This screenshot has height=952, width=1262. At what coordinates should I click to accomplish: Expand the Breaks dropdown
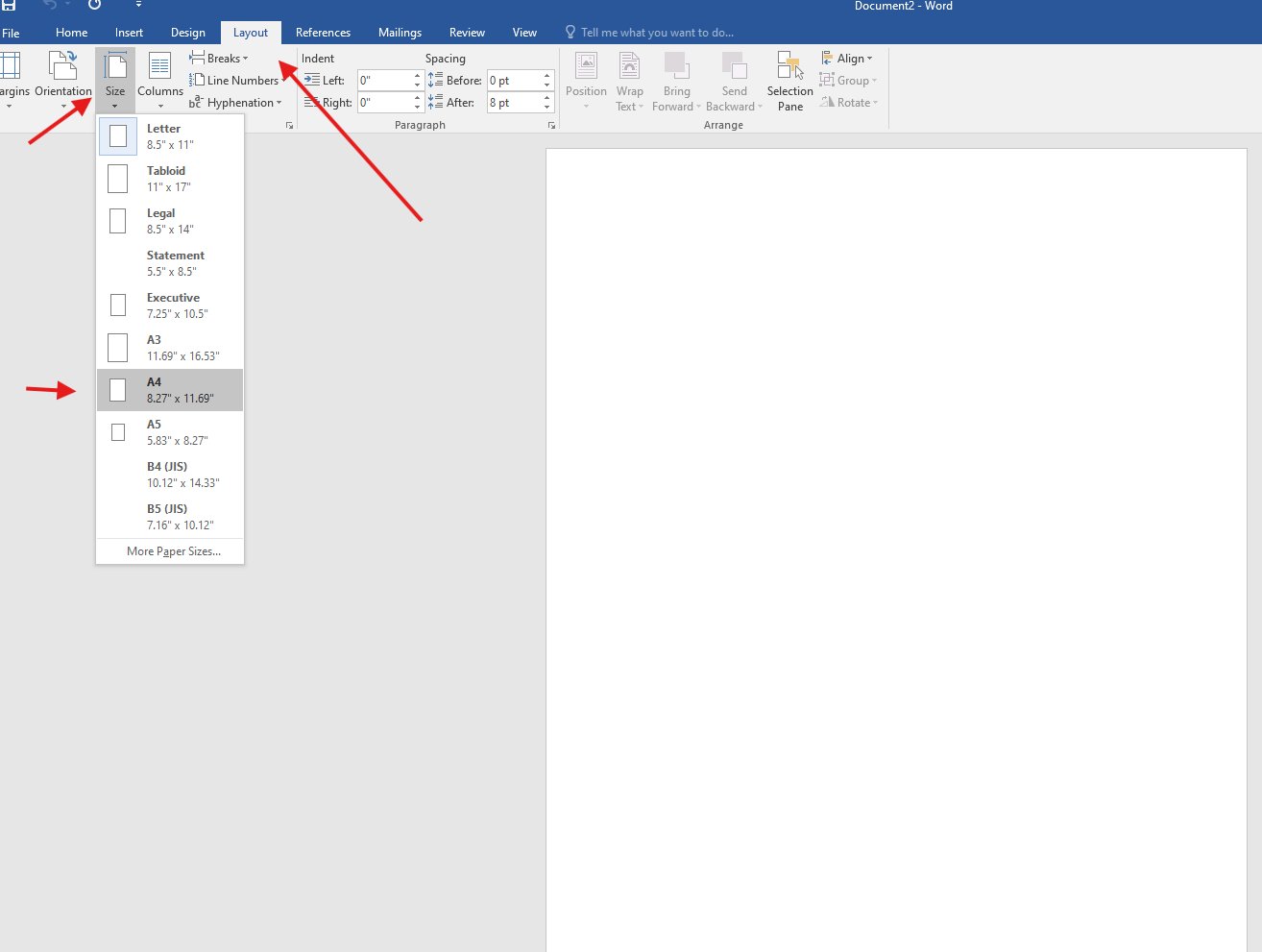220,59
